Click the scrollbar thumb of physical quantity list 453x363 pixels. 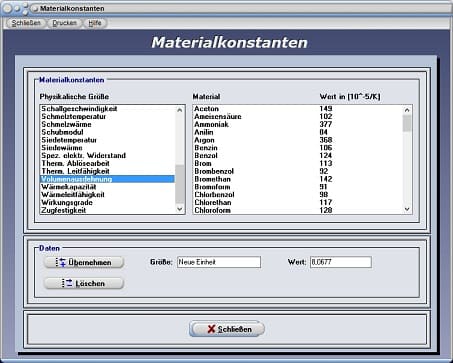(180, 184)
